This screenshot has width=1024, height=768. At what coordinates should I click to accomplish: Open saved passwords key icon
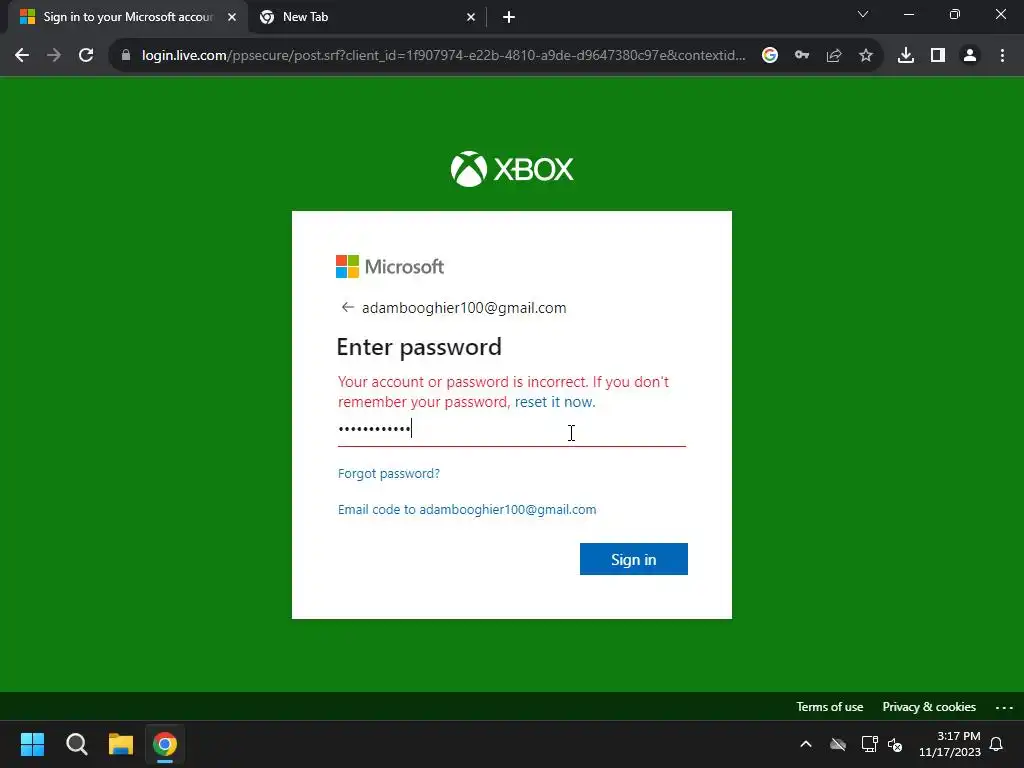point(802,56)
